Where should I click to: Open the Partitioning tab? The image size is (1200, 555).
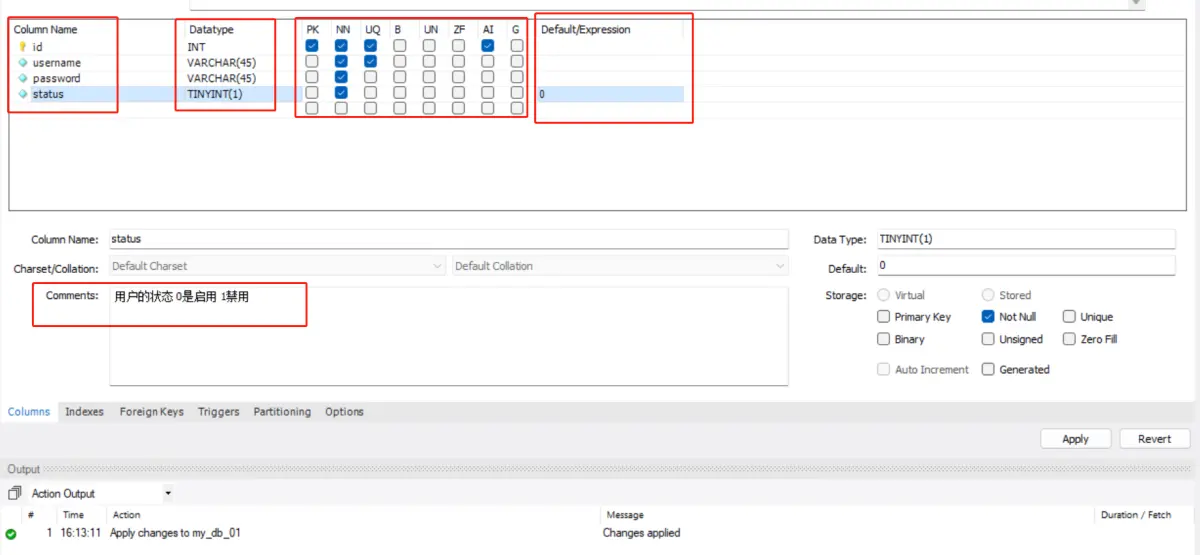[x=282, y=412]
